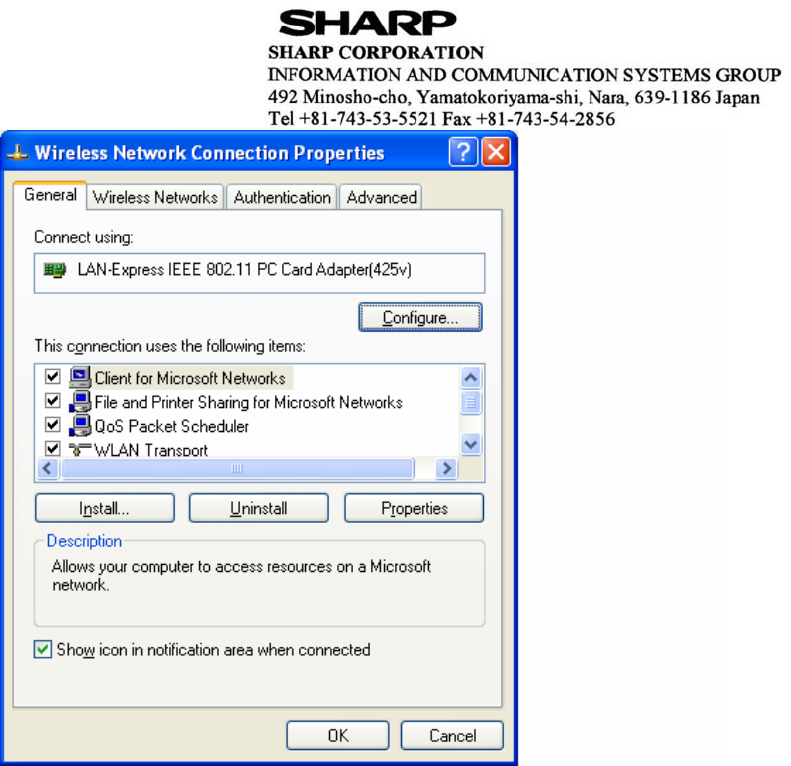
Task: Click the File and Printer Sharing icon
Action: click(80, 402)
